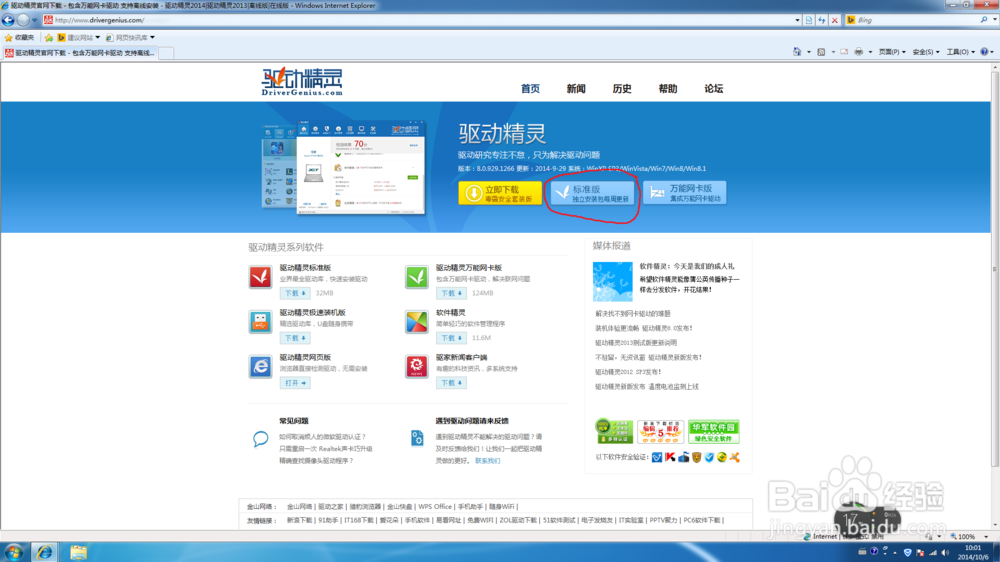Click the add to favorites bar icon

[48, 38]
